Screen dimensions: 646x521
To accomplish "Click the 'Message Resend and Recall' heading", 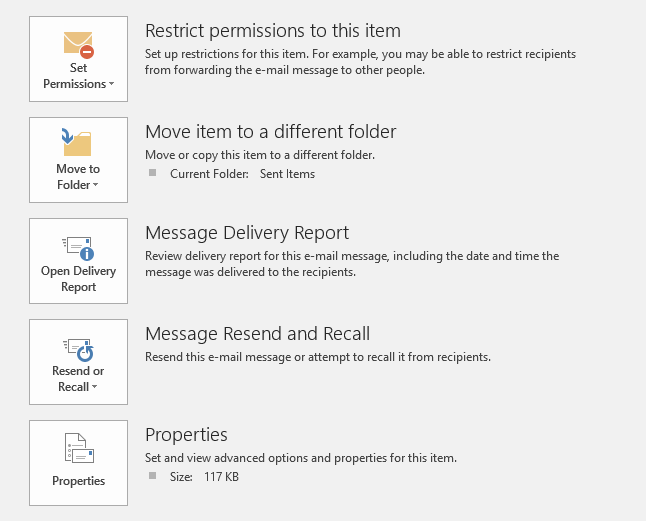I will coord(257,334).
